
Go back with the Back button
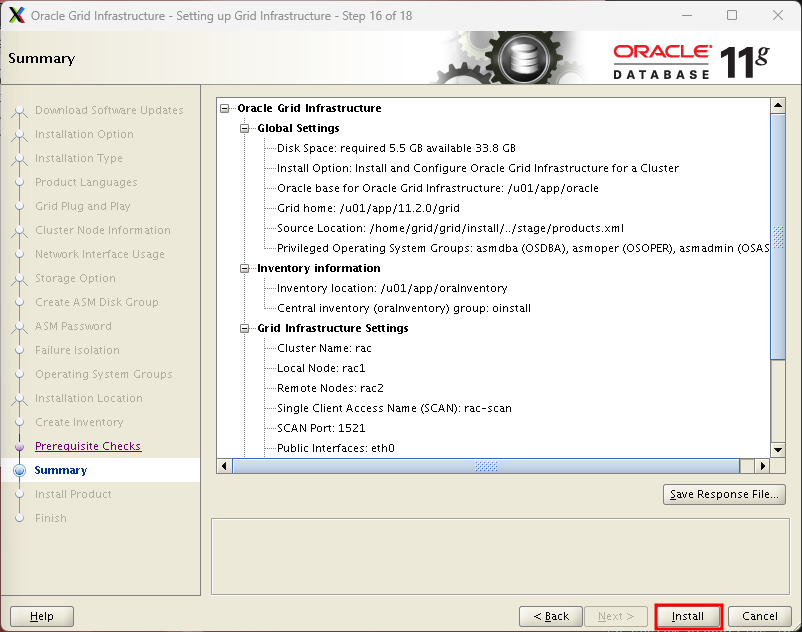point(551,617)
